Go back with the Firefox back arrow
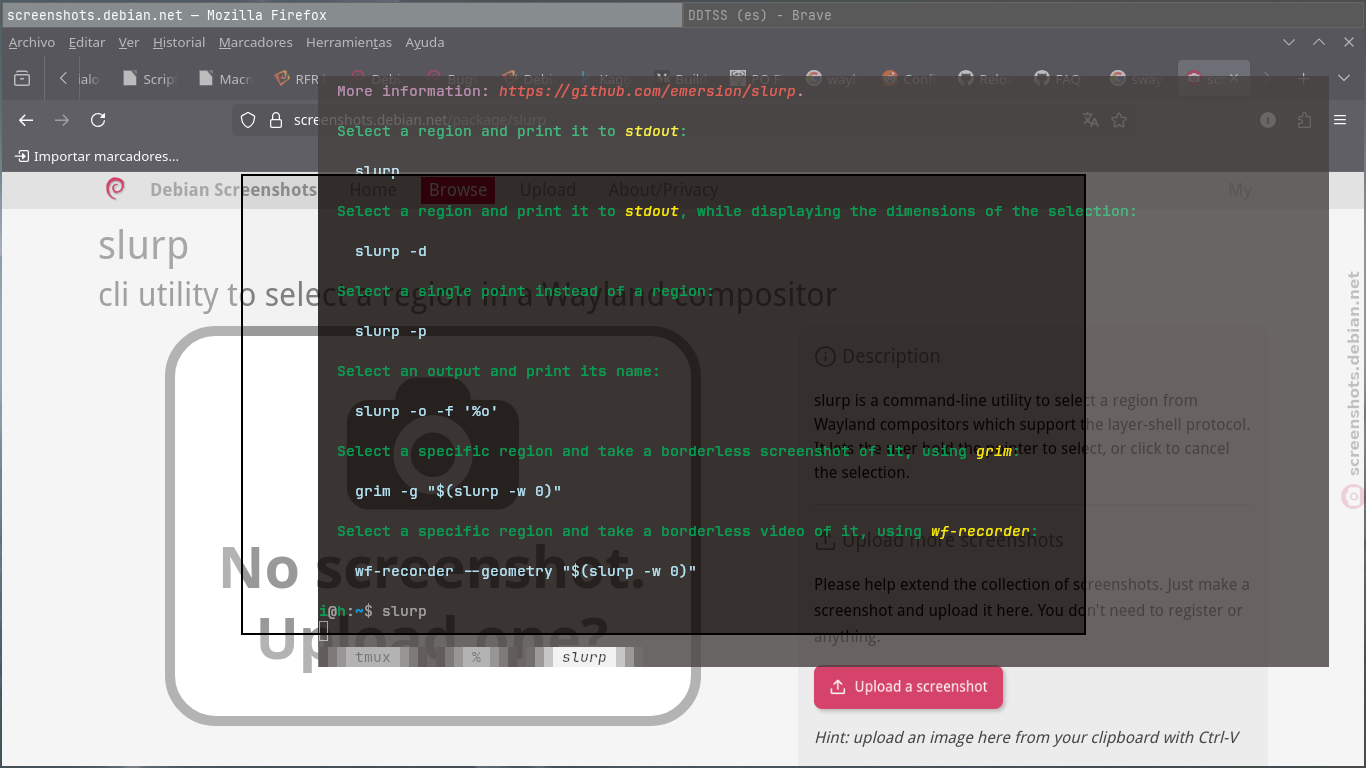1366x768 pixels. click(26, 120)
